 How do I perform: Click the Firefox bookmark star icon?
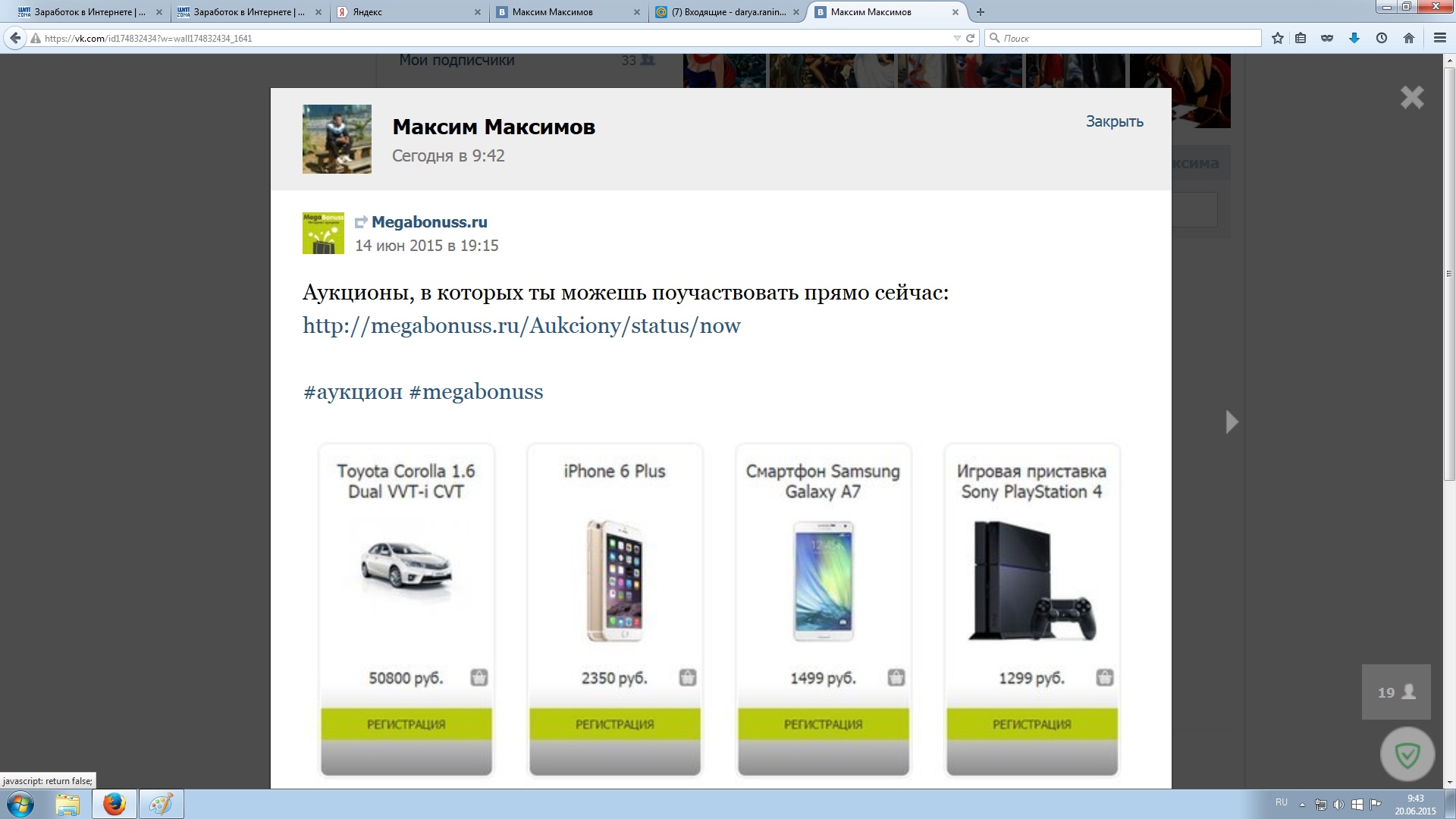tap(1278, 38)
